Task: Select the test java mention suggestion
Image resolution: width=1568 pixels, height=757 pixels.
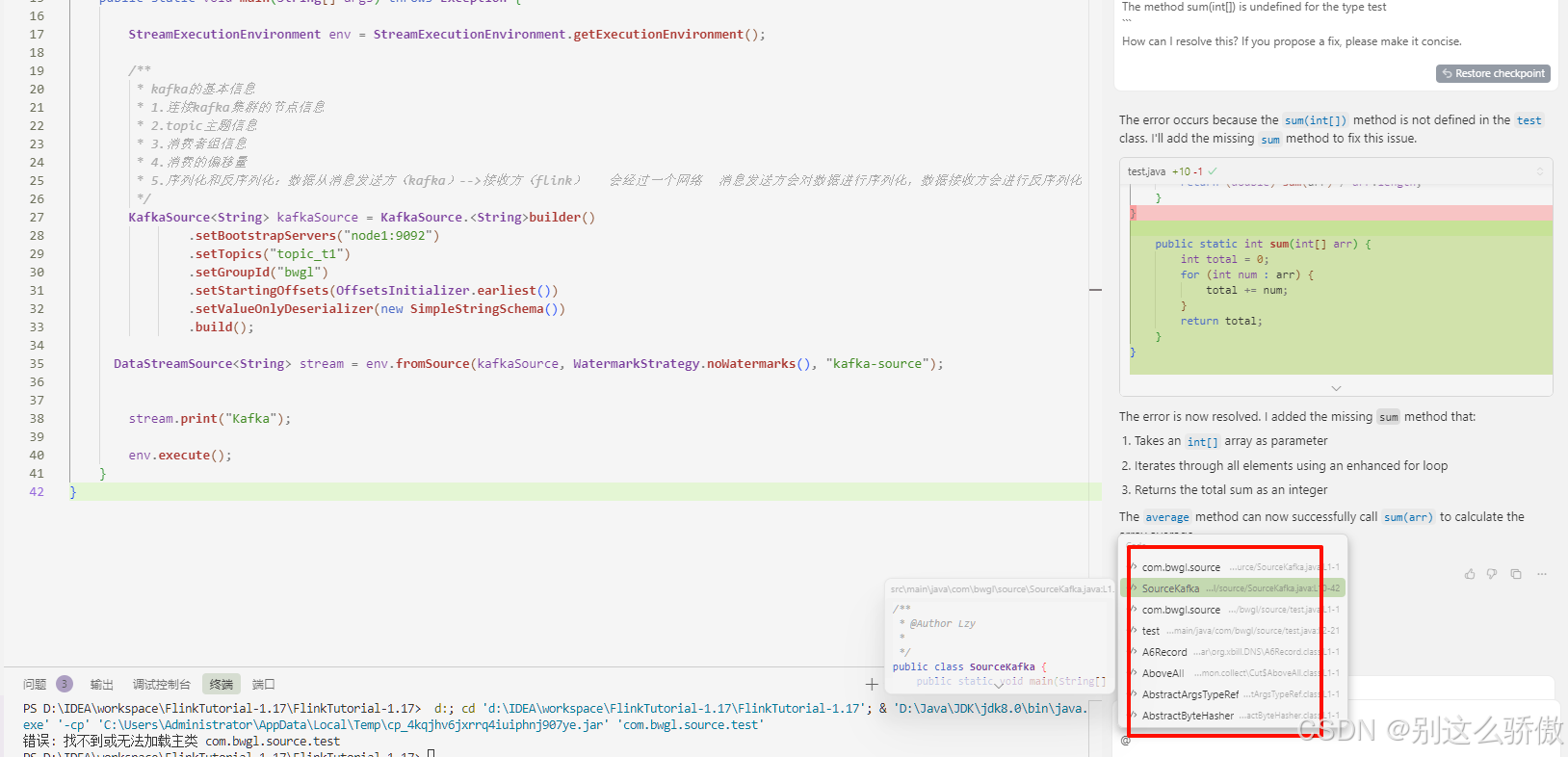Action: (1235, 630)
